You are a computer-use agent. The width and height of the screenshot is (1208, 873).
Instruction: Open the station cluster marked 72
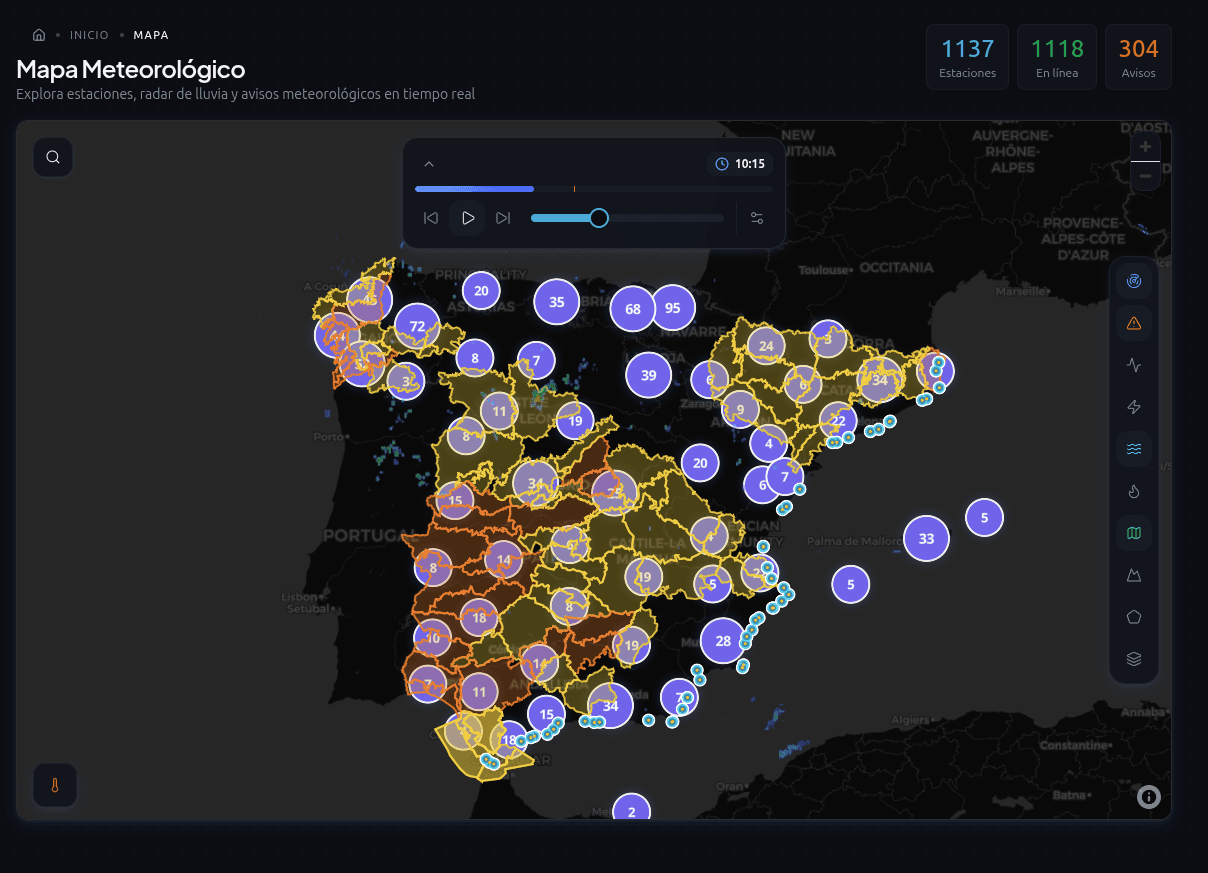(x=417, y=326)
